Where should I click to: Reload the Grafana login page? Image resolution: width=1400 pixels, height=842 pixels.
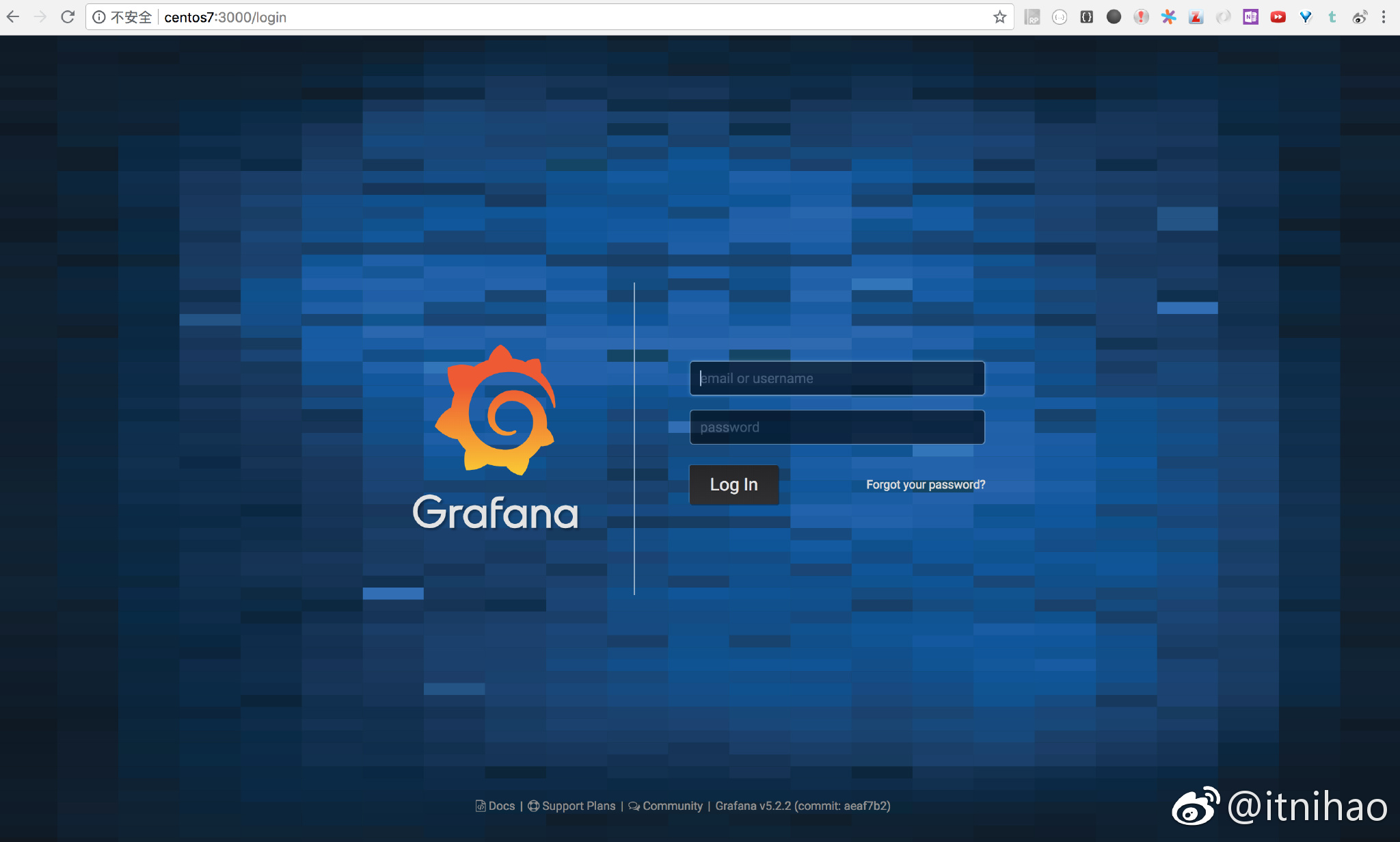[68, 17]
